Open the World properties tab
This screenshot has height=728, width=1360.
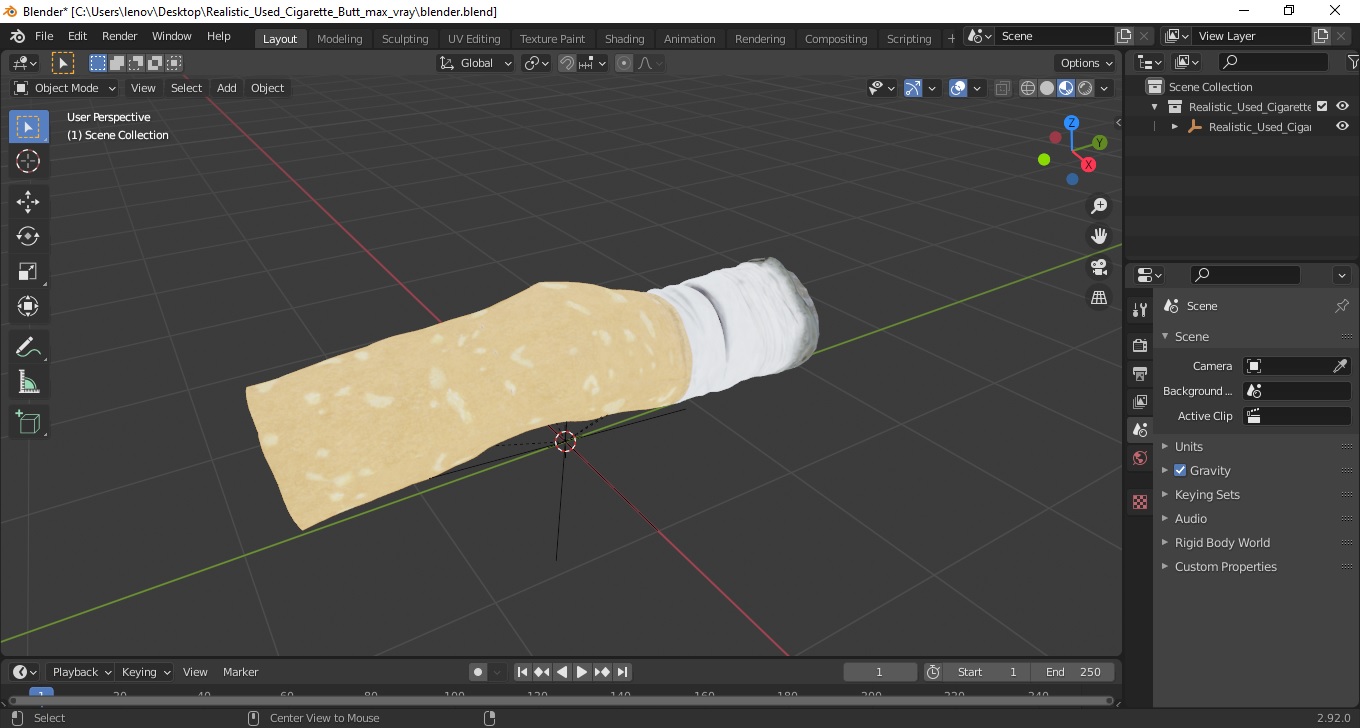click(x=1140, y=458)
